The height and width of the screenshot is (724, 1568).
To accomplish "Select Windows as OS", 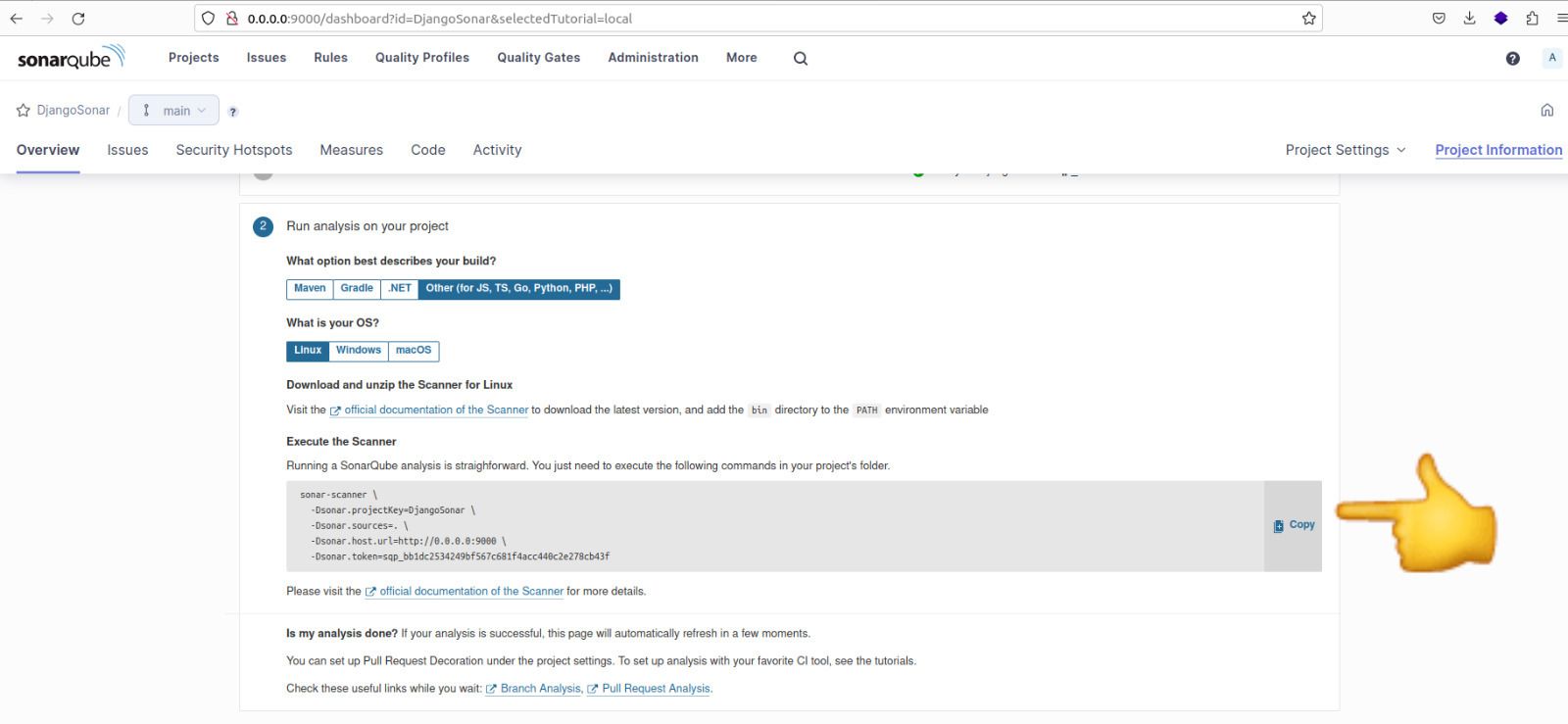I will click(x=359, y=351).
